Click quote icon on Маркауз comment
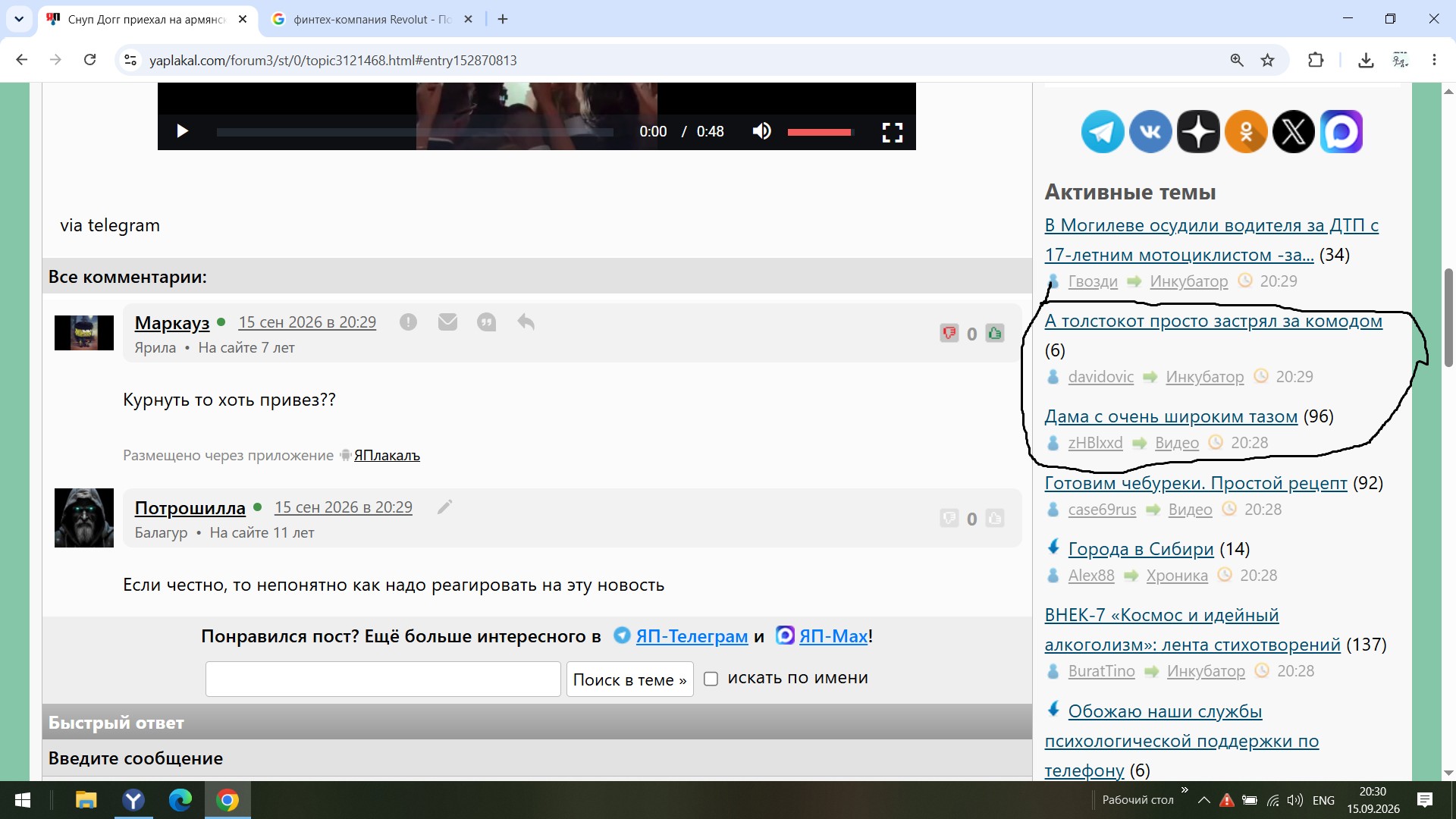 point(486,322)
